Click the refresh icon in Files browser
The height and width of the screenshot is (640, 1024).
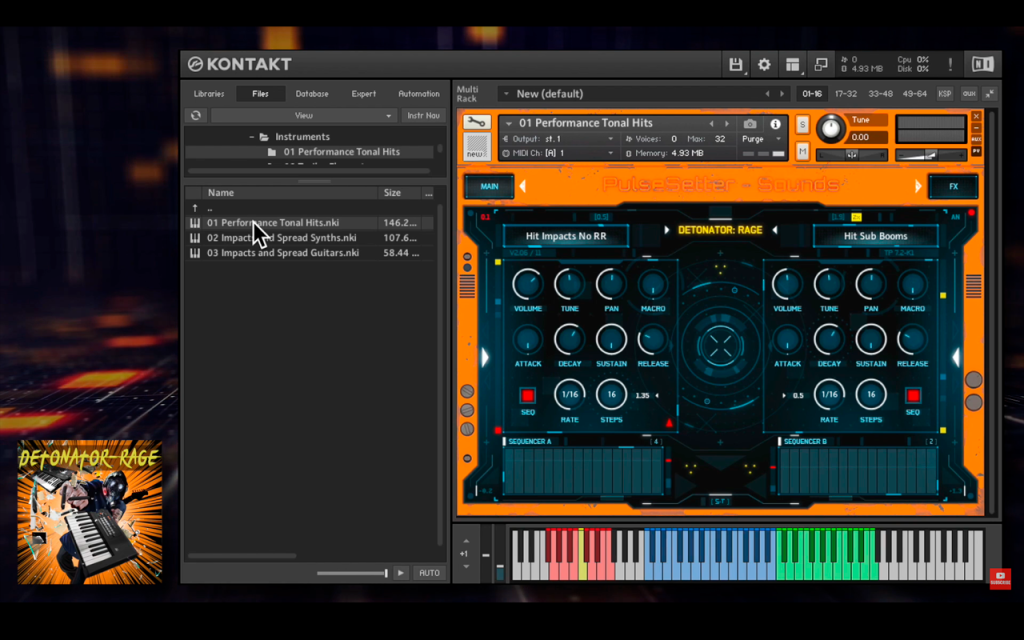point(196,116)
